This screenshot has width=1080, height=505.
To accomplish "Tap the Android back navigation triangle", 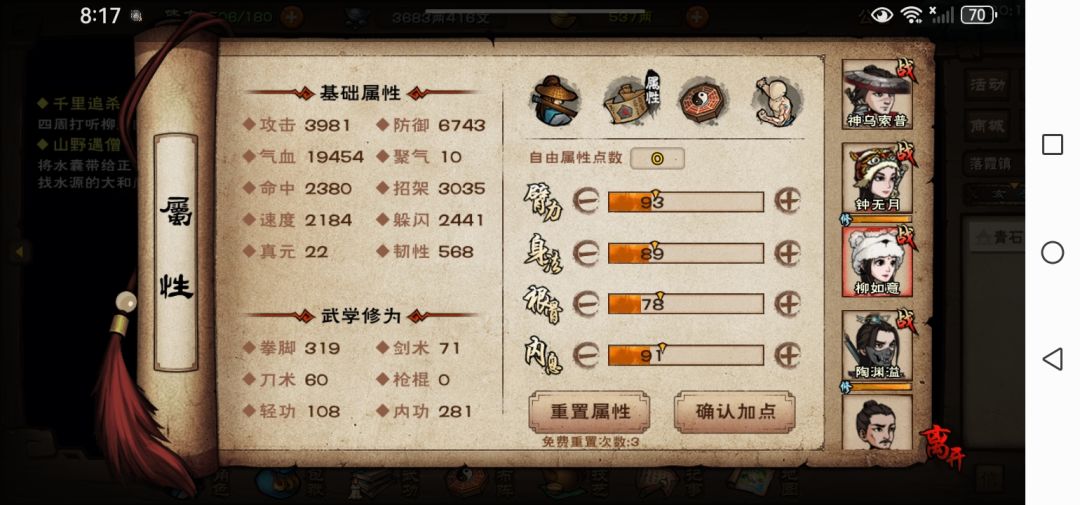I will [1052, 359].
